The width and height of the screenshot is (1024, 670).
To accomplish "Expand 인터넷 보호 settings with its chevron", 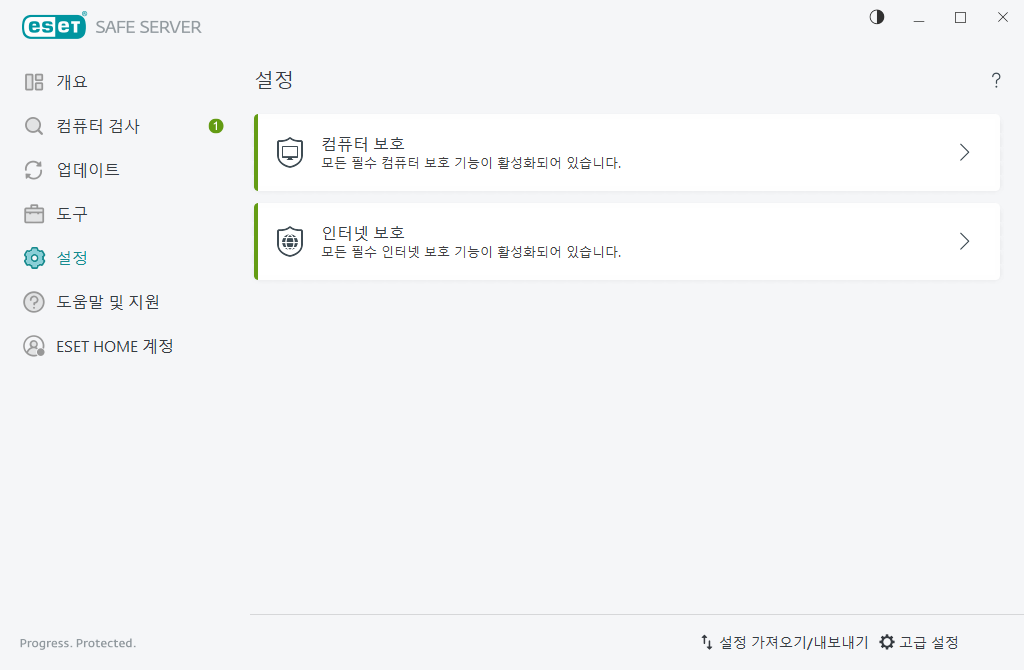I will [963, 240].
